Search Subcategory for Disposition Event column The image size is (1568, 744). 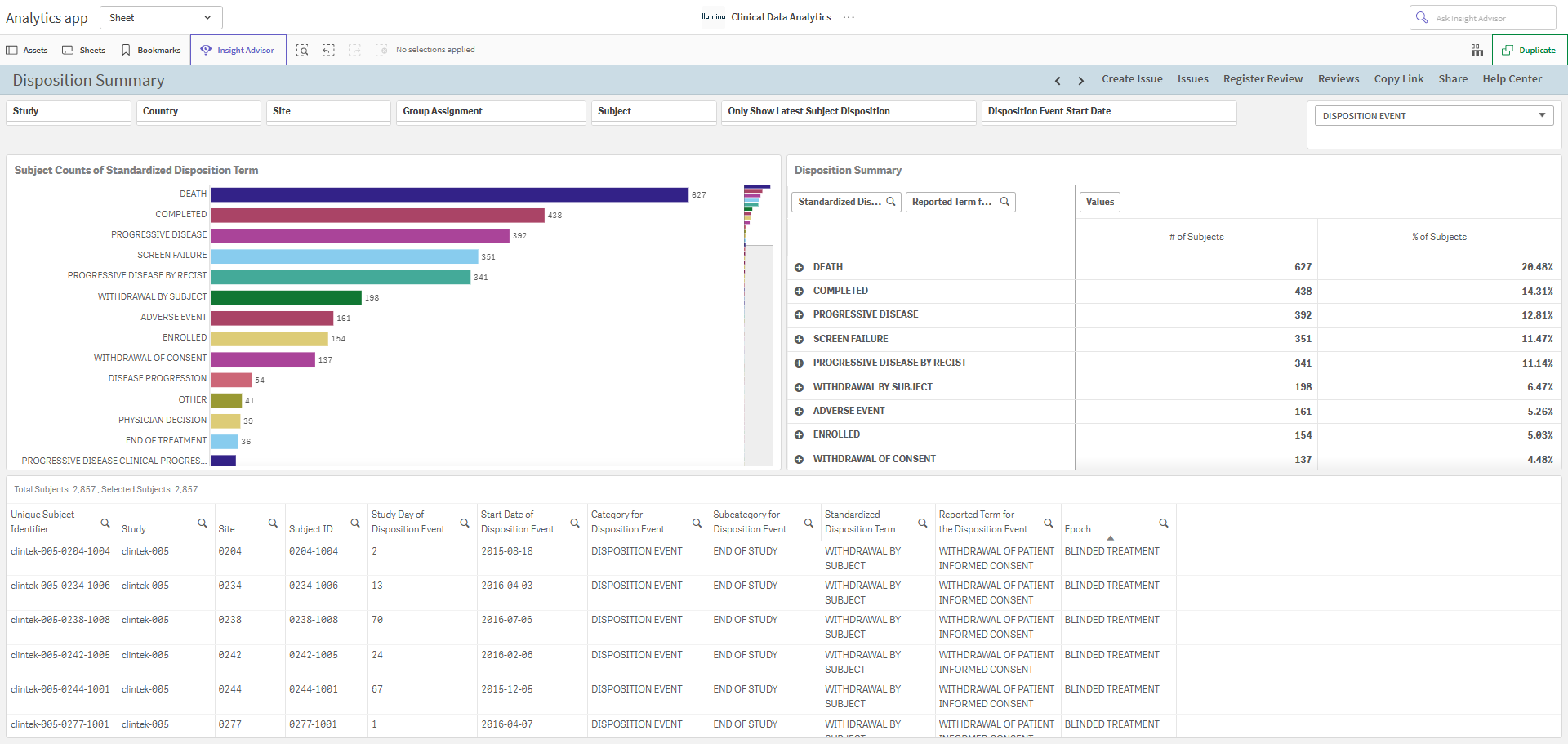(x=808, y=523)
